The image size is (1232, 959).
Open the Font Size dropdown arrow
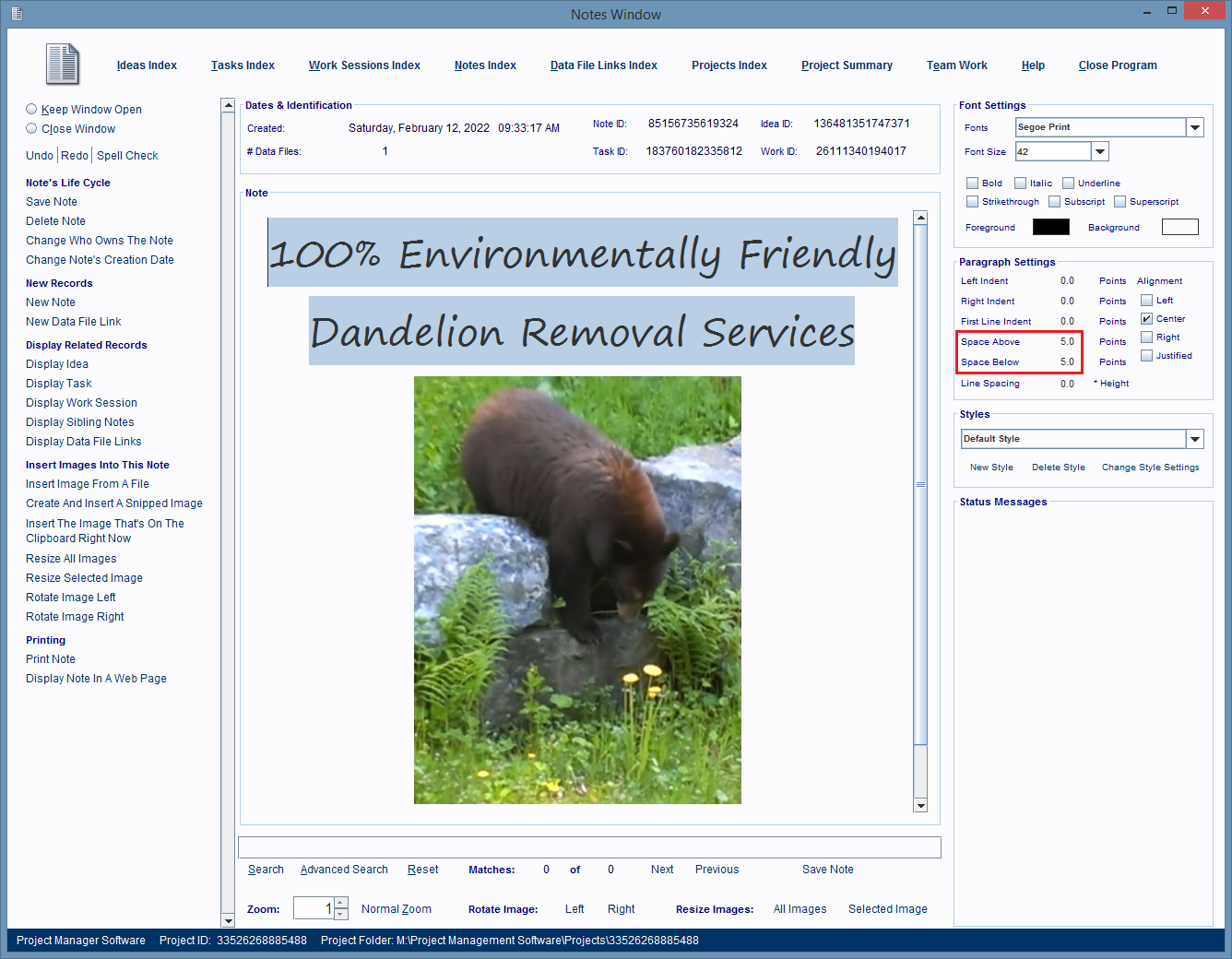click(1100, 151)
